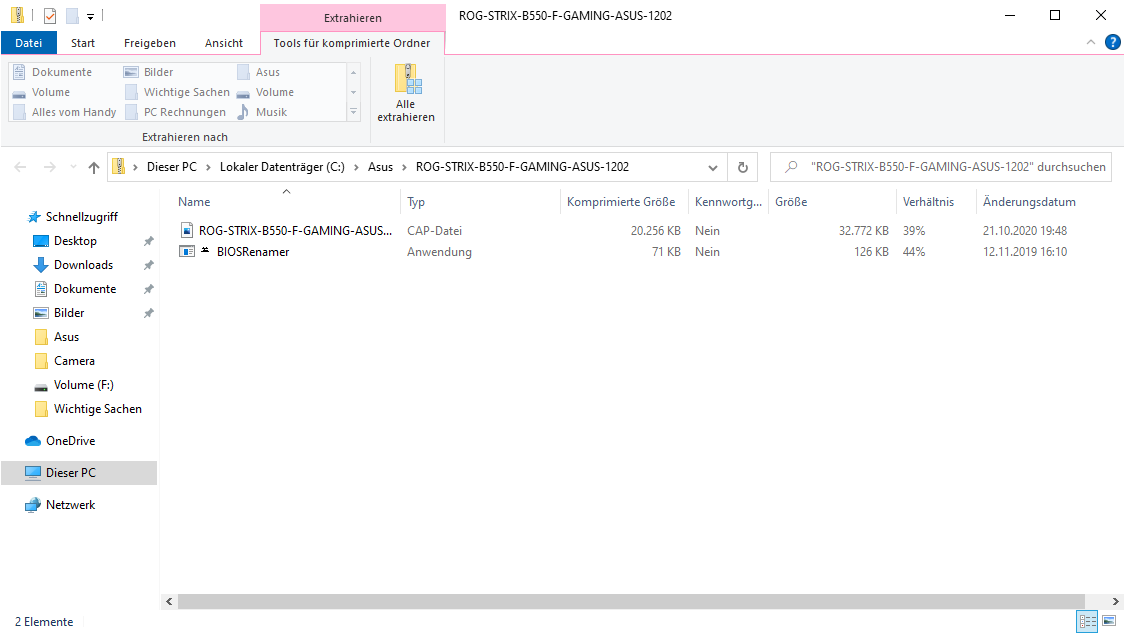Viewport: 1125px width, 634px height.
Task: Open the help question mark icon
Action: pos(1112,42)
